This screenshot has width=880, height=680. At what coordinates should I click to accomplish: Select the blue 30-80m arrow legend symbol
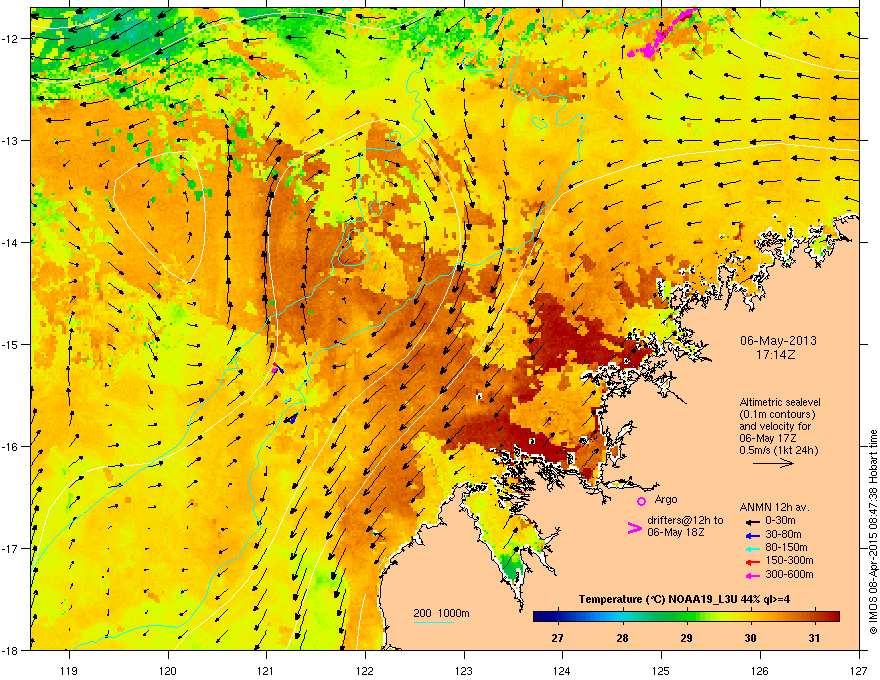(x=753, y=535)
